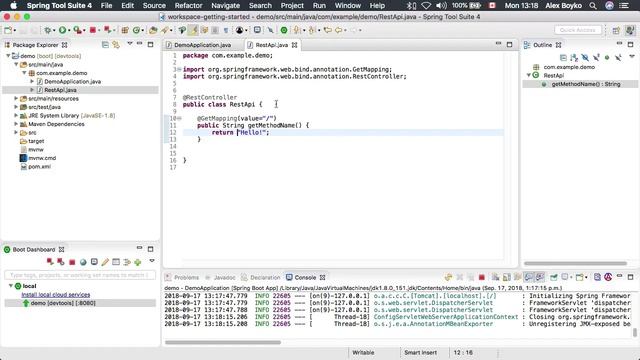Click the Console horizontal scrollbar
The height and width of the screenshot is (360, 640).
[223, 342]
